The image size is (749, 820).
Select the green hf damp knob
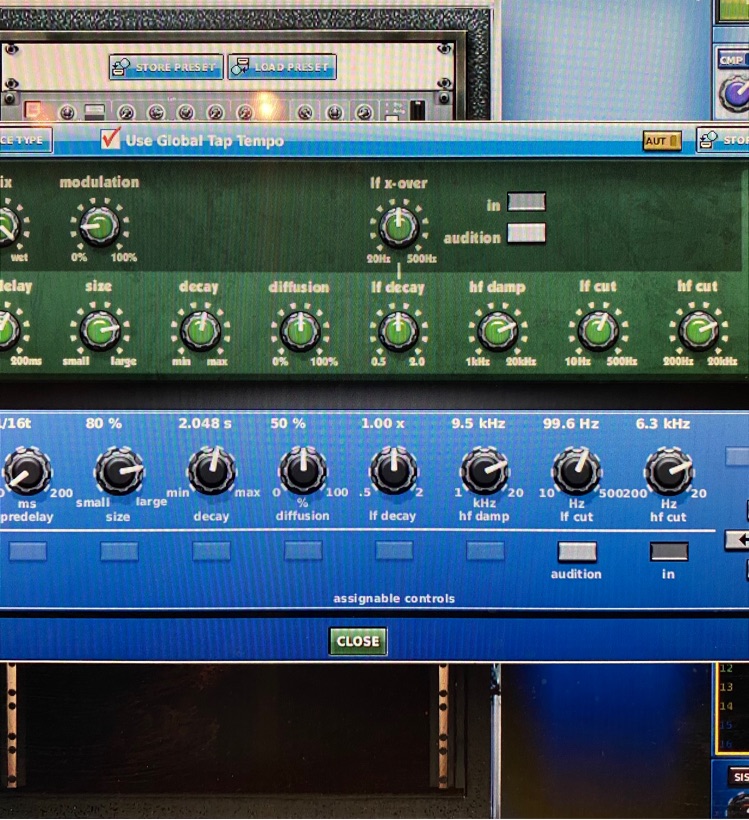pyautogui.click(x=497, y=330)
